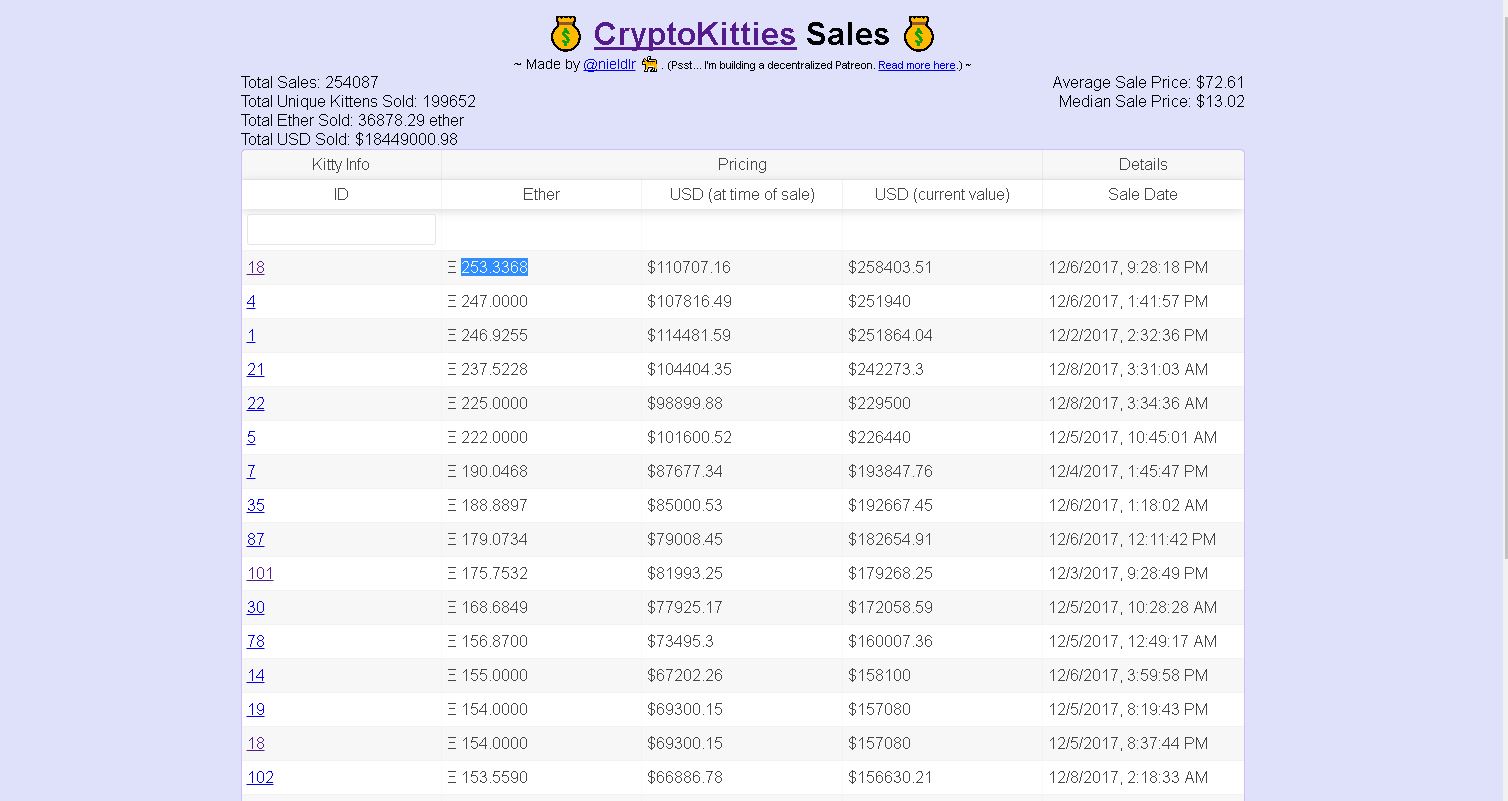
Task: Click the Ether value Ξ 155.0000
Action: coord(488,675)
